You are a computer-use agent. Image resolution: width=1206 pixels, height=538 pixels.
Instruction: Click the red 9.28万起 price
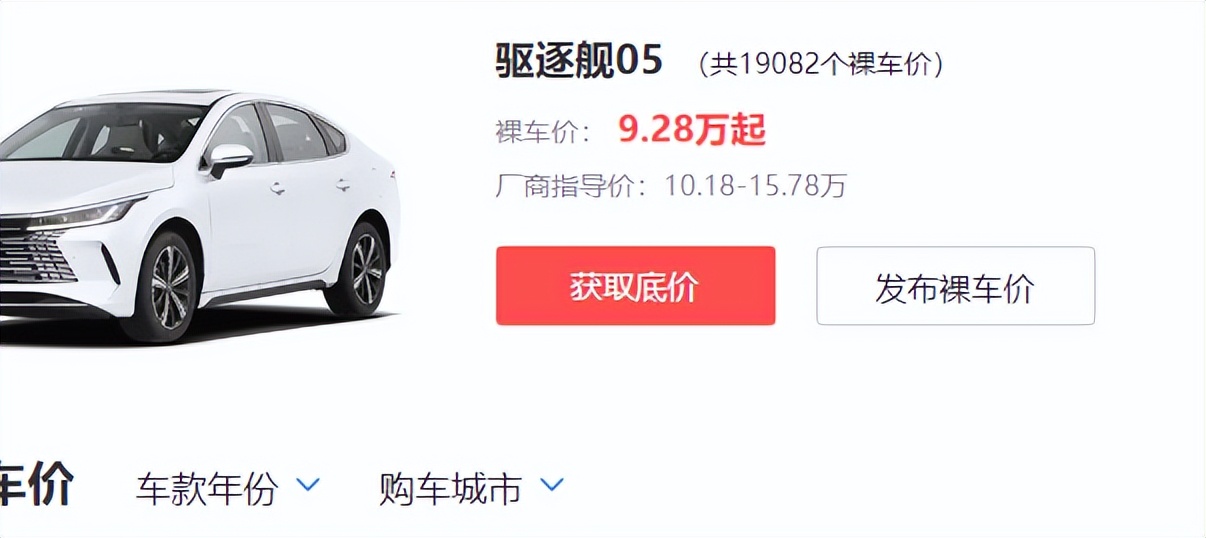pyautogui.click(x=691, y=130)
